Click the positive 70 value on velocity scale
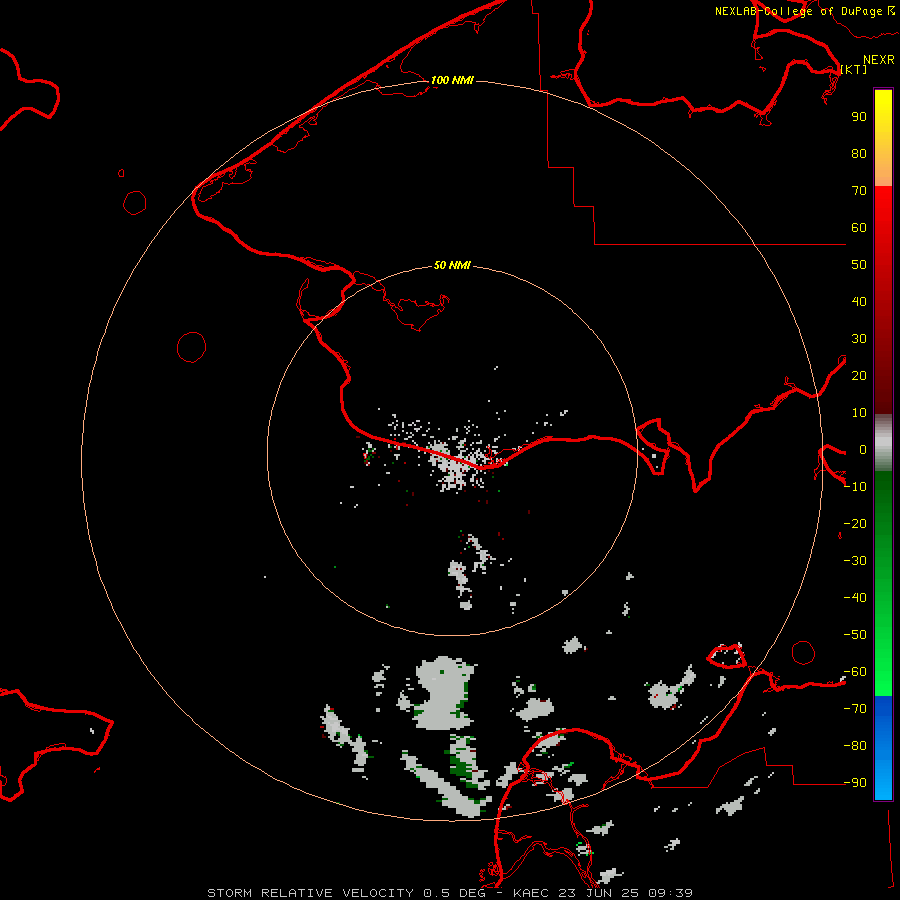 click(x=859, y=191)
